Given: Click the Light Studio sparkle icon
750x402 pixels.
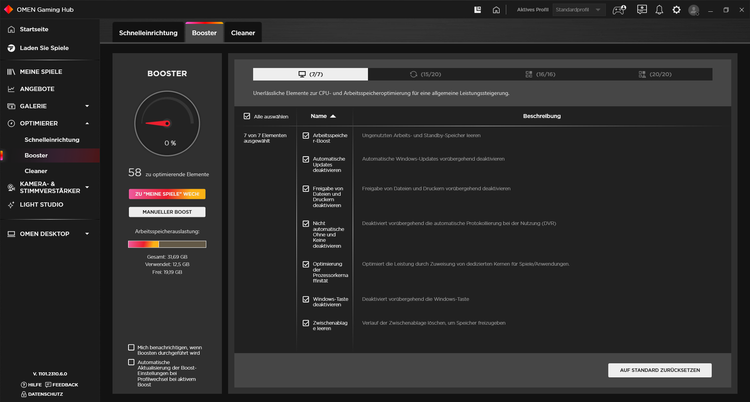Looking at the screenshot, I should coord(11,205).
